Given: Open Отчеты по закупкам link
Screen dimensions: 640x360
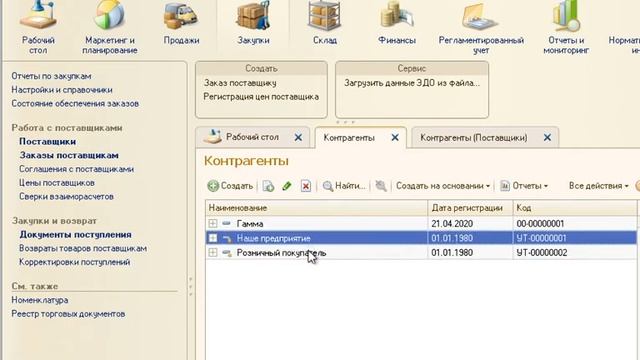Looking at the screenshot, I should click(x=51, y=76).
